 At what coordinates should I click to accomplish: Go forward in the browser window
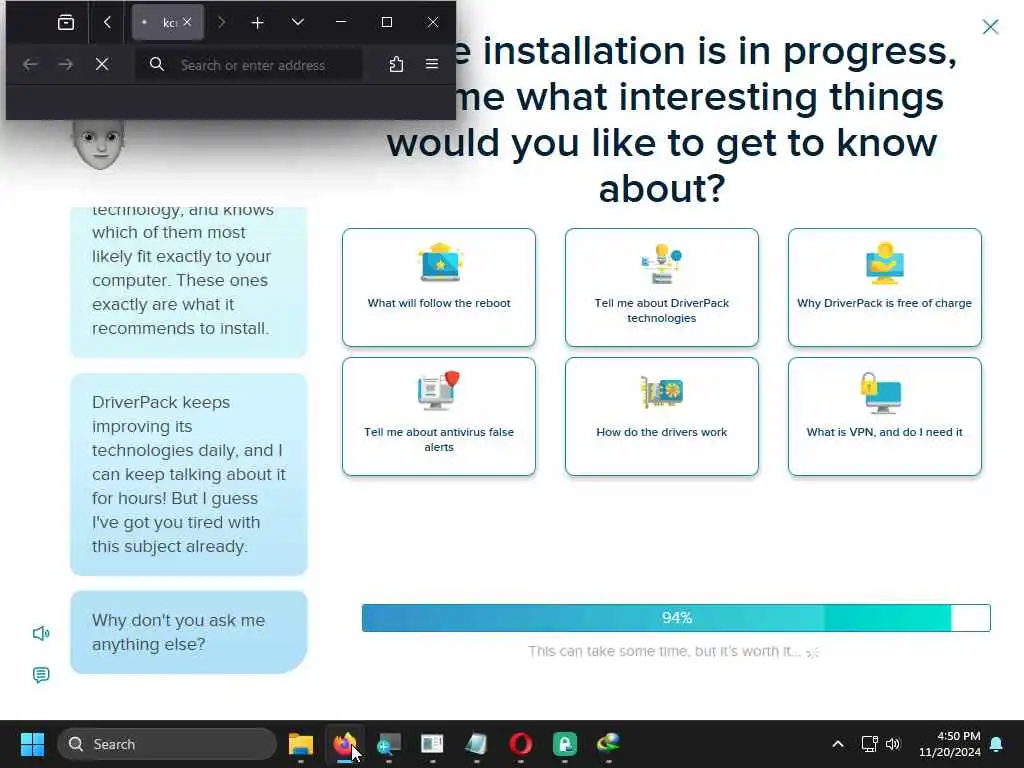65,64
